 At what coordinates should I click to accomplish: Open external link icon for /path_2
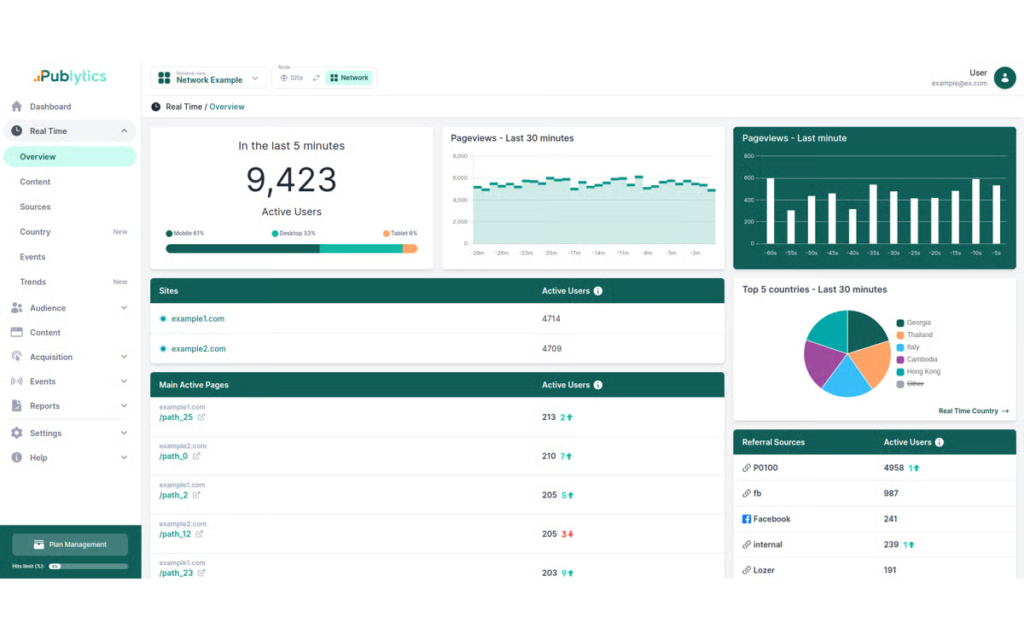coord(196,495)
